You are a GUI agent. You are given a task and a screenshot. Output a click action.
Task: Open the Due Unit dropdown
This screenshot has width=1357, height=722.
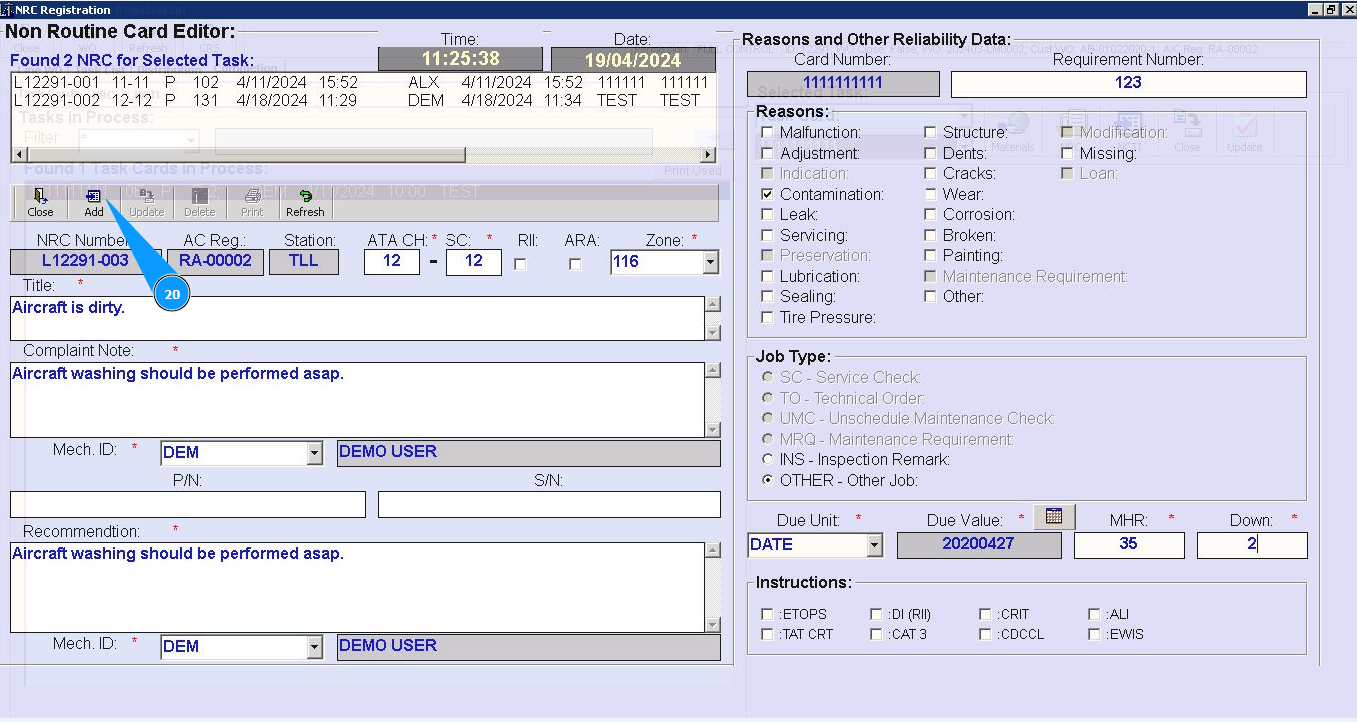(875, 545)
